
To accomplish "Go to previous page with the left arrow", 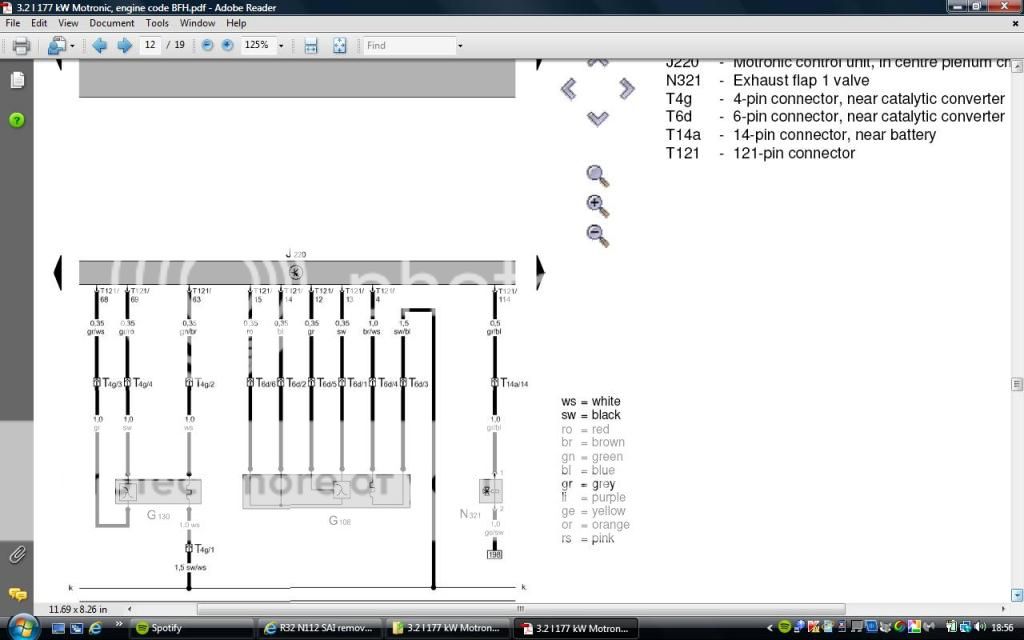I will [99, 46].
